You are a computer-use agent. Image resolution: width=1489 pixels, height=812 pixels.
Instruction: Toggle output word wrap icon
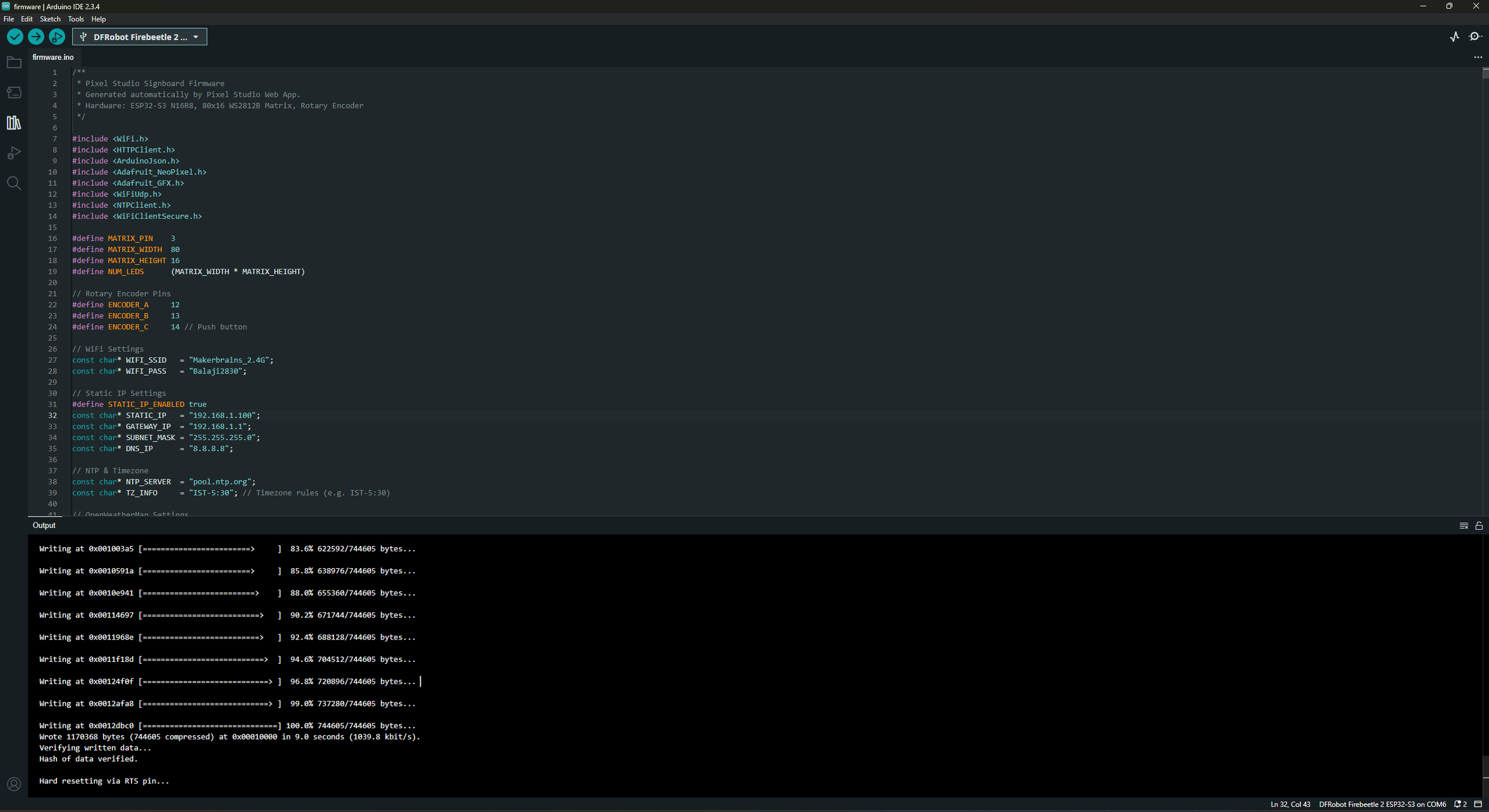pyautogui.click(x=1464, y=525)
